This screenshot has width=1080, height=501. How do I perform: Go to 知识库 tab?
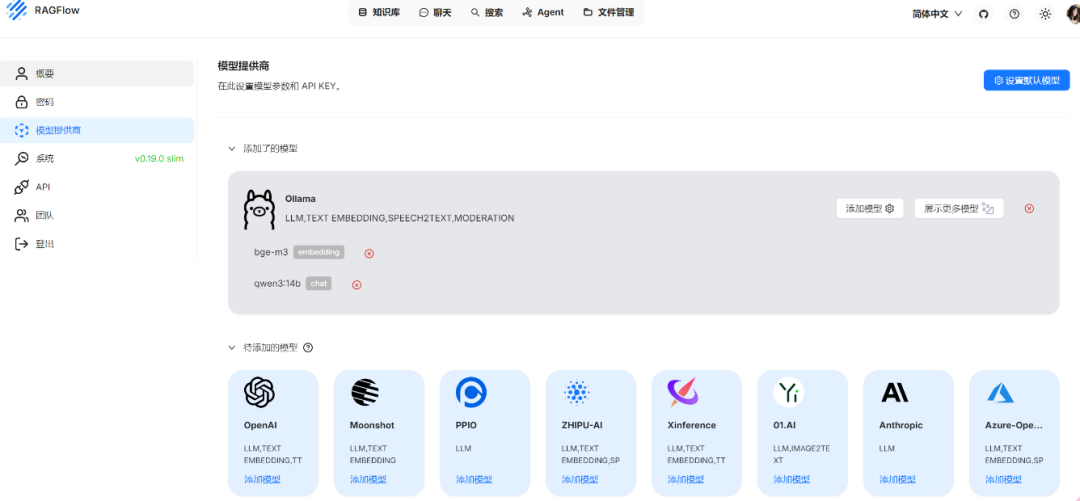379,12
